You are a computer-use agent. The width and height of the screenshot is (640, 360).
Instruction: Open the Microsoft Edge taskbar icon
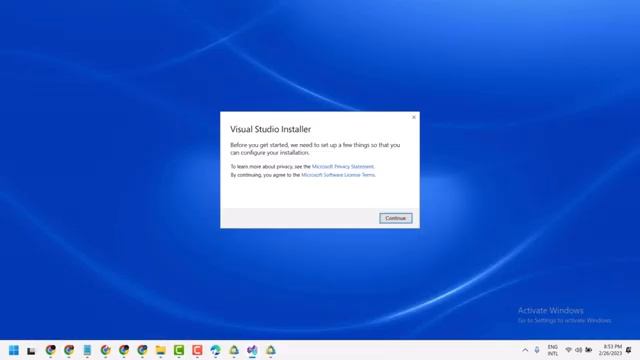[x=216, y=350]
